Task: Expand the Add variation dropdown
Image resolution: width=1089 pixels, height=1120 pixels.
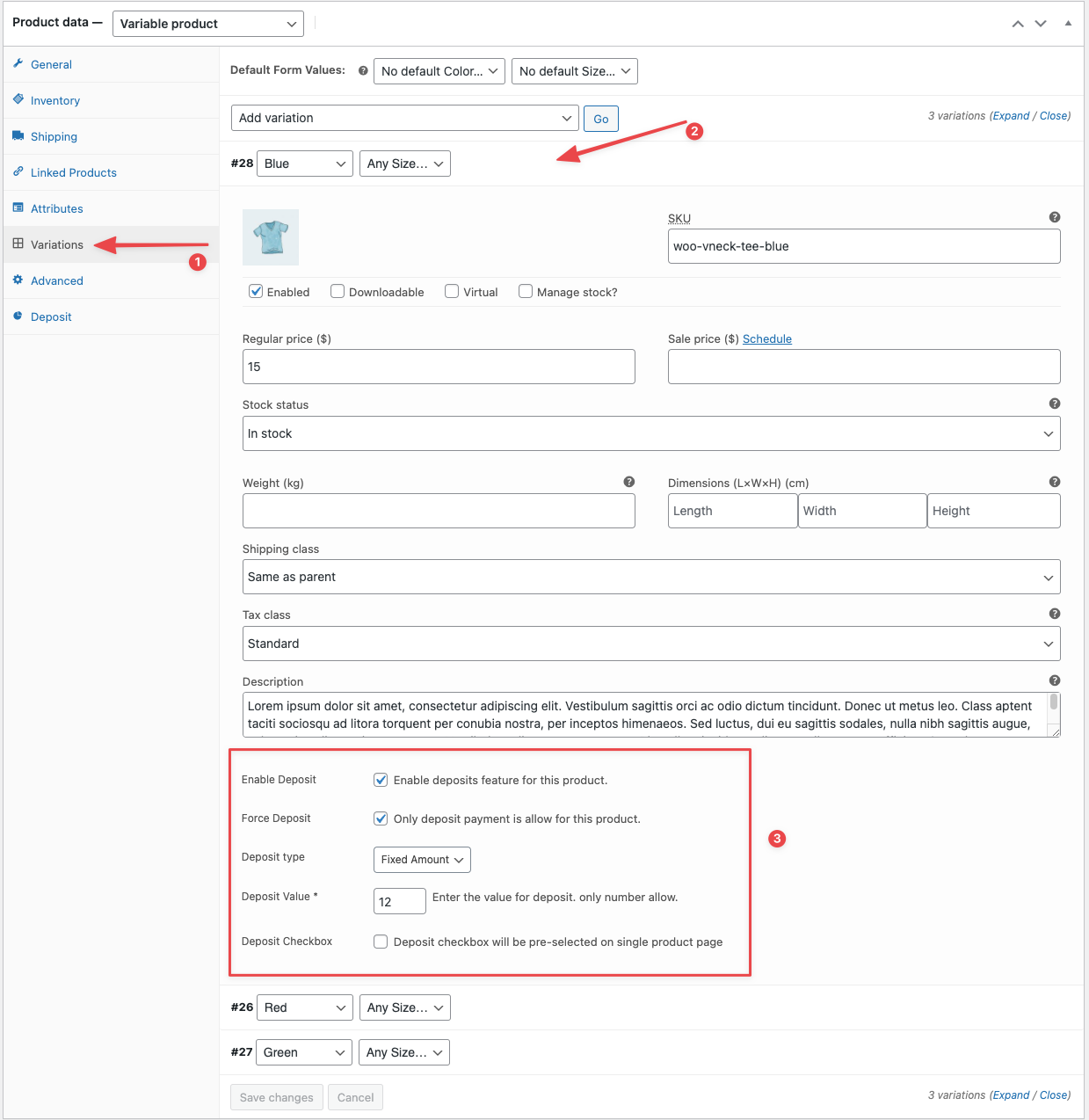Action: (x=404, y=118)
